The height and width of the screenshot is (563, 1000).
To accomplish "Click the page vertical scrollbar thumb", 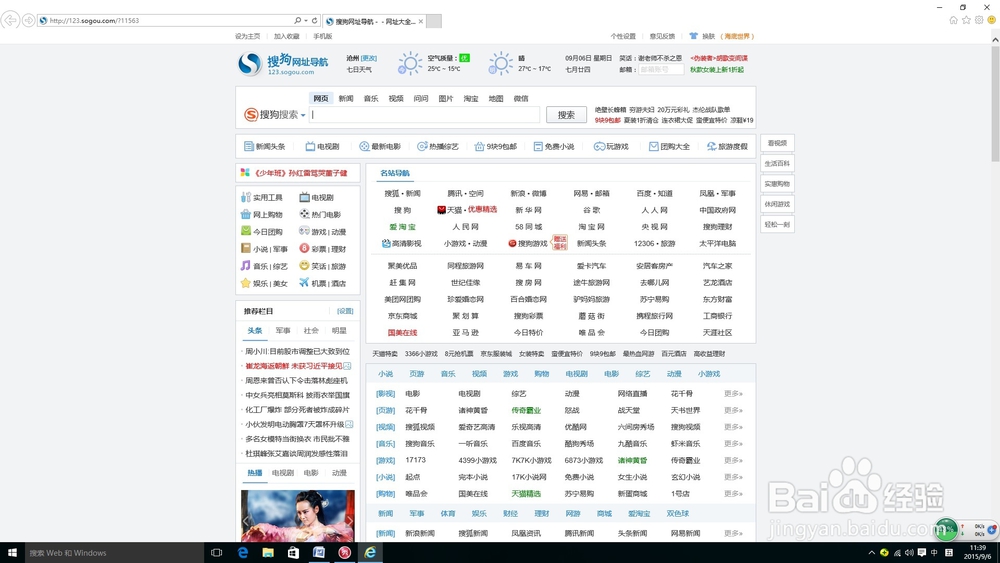I will 995,103.
